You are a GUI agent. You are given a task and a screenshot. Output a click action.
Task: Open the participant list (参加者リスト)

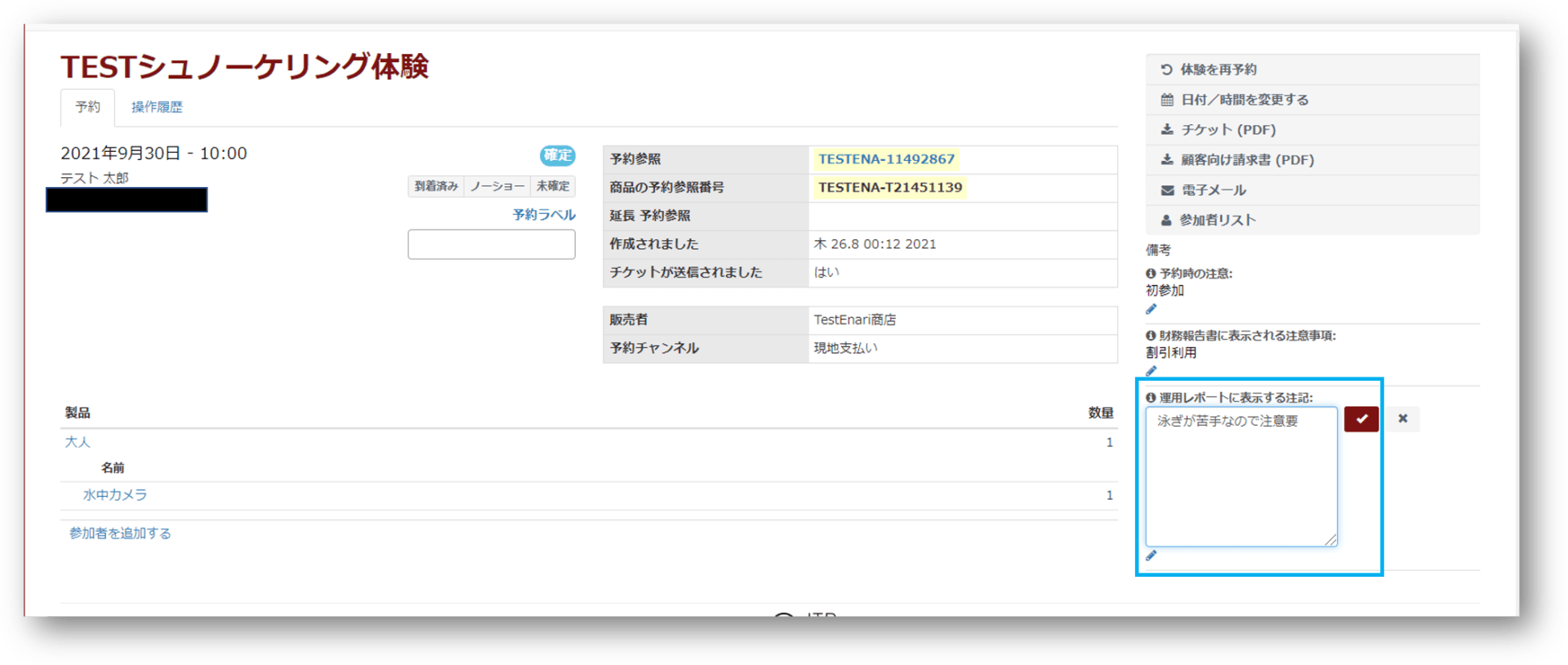[x=1217, y=220]
